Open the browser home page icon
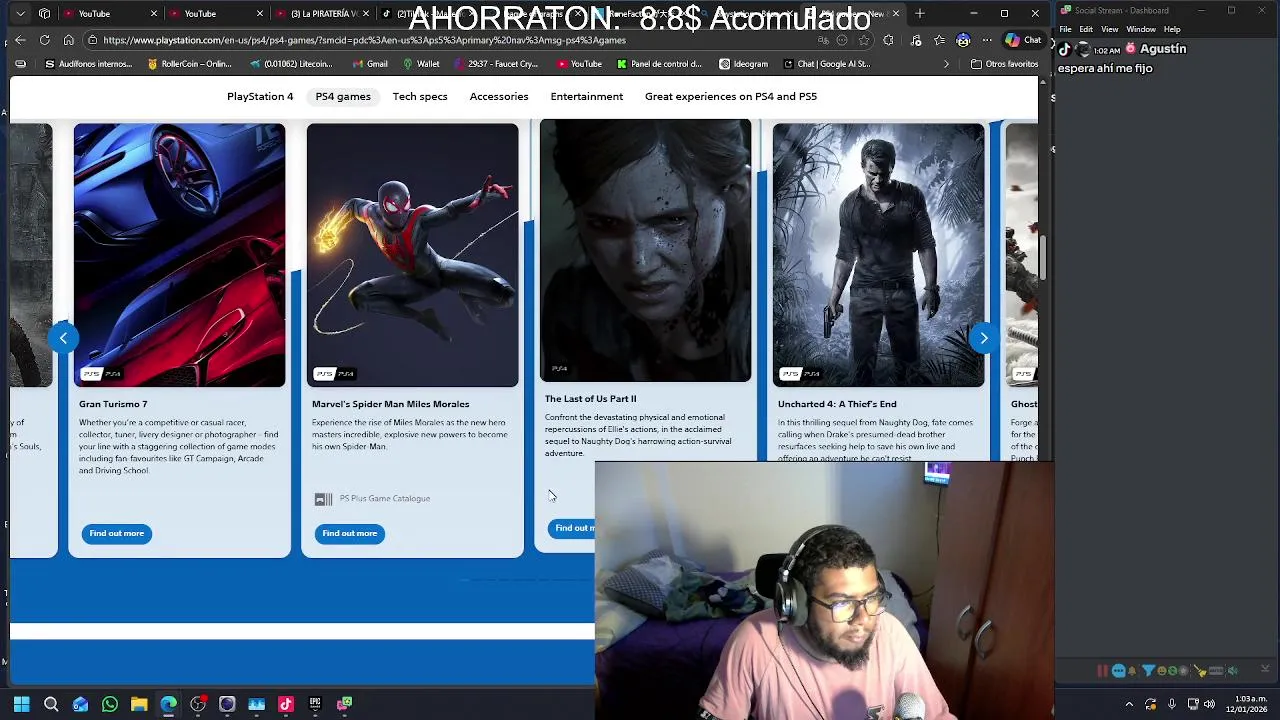 pos(68,40)
